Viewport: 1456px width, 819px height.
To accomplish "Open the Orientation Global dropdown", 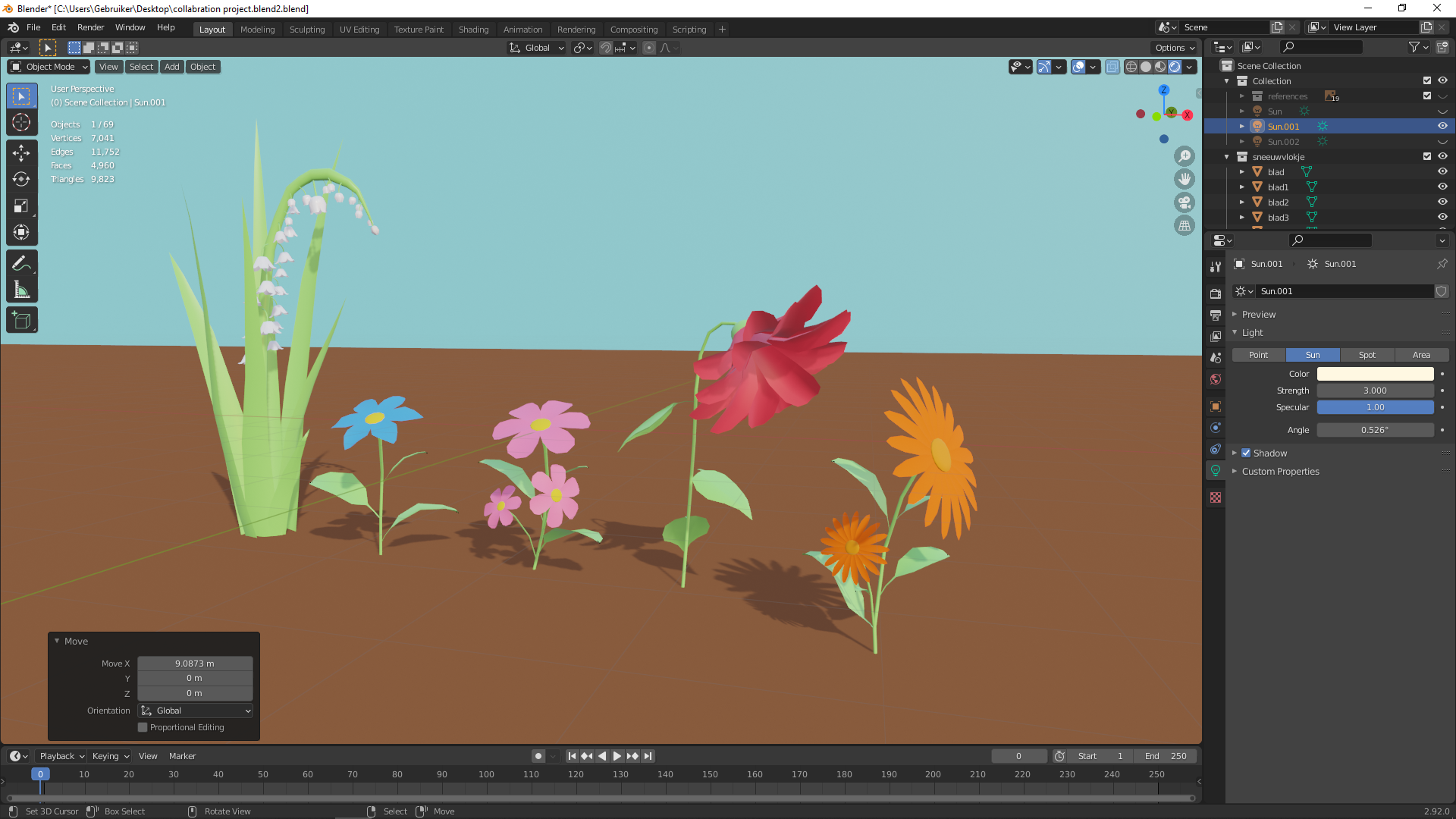I will (x=196, y=711).
